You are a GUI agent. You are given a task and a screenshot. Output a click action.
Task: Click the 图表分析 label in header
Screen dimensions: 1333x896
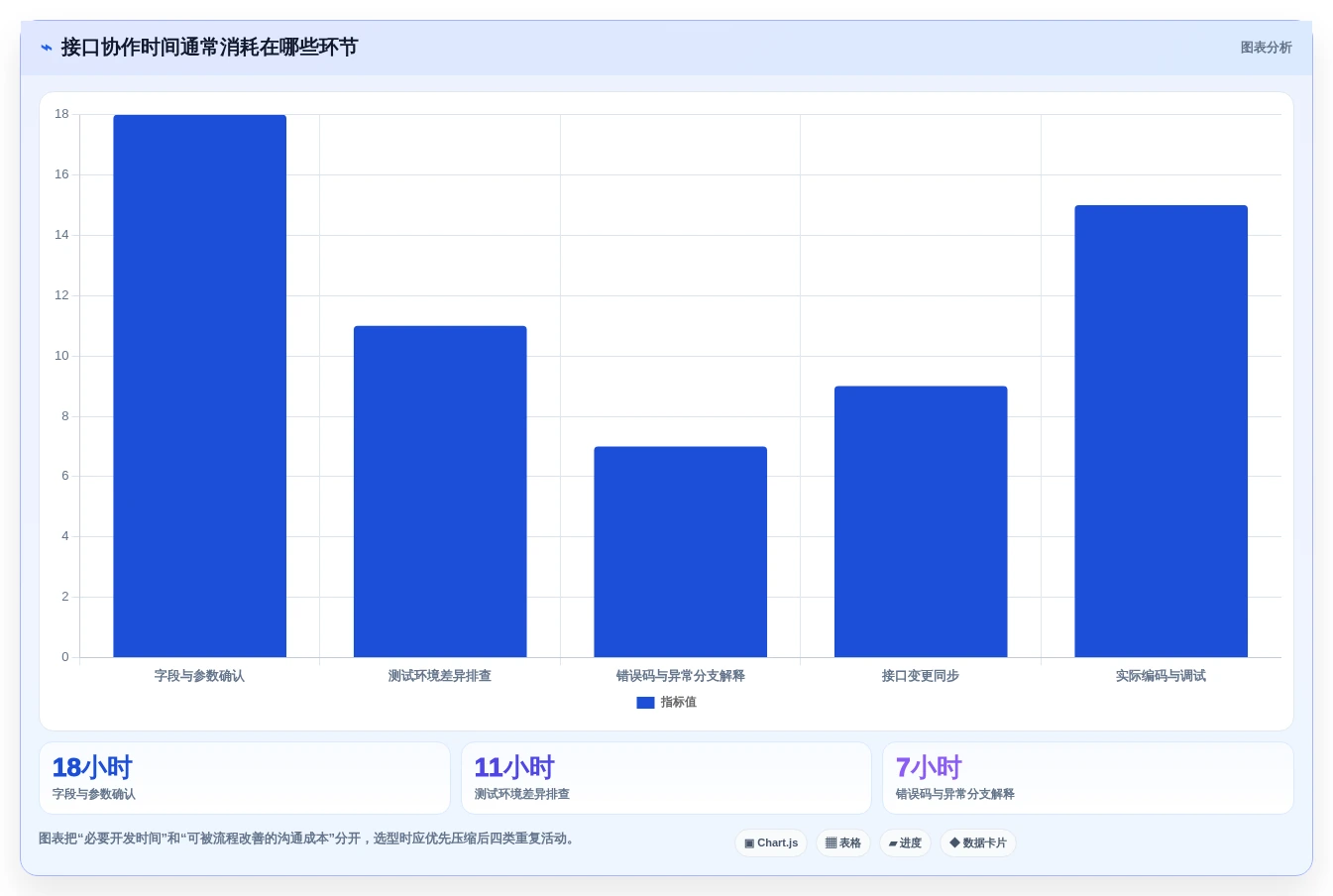click(x=1266, y=48)
